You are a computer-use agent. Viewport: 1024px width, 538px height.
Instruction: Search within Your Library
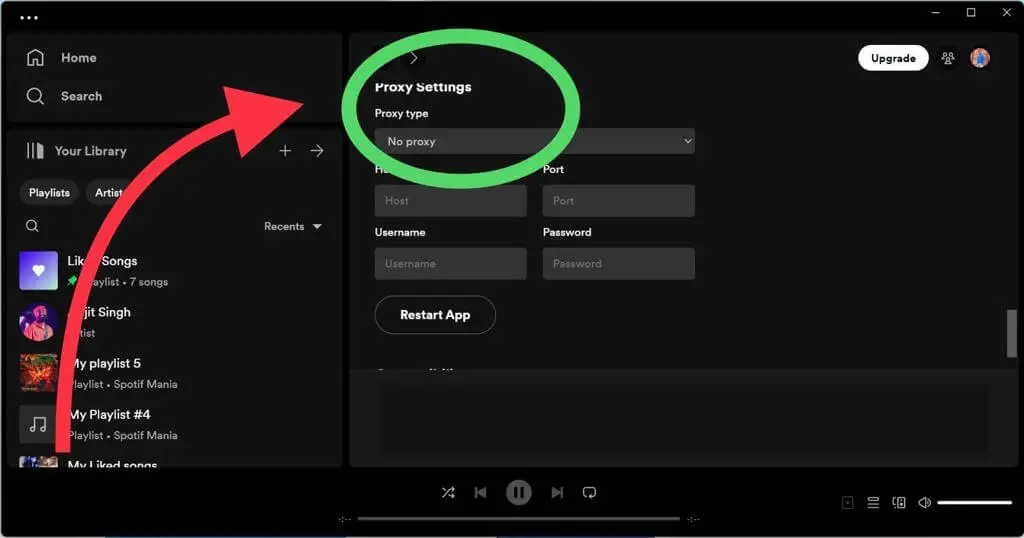point(32,226)
